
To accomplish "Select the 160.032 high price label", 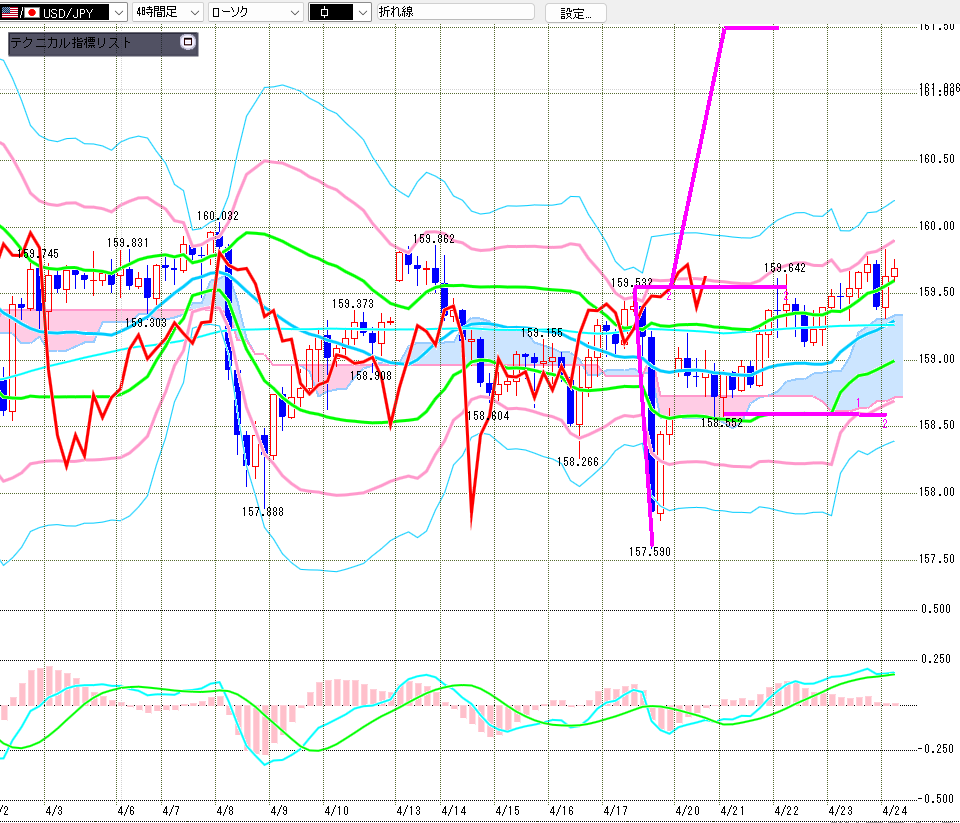I will tap(217, 216).
